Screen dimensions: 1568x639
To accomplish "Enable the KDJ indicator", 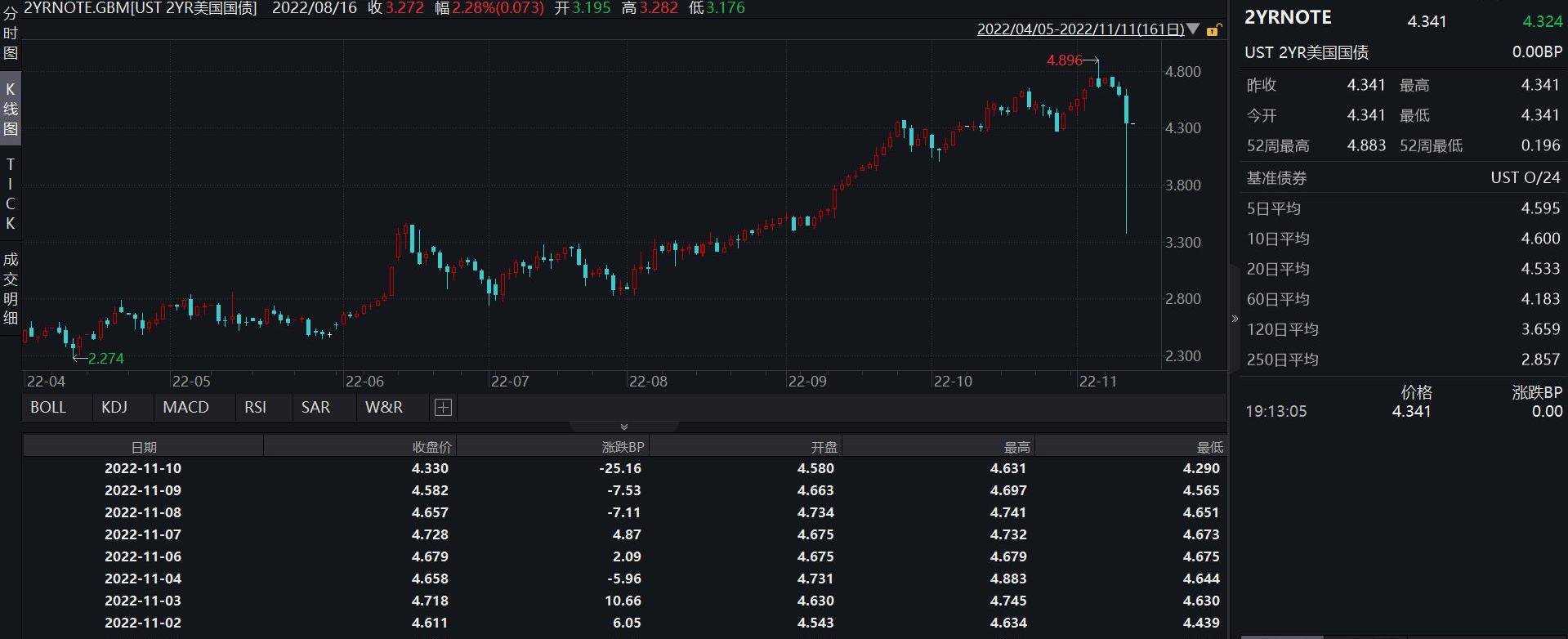I will click(x=114, y=407).
